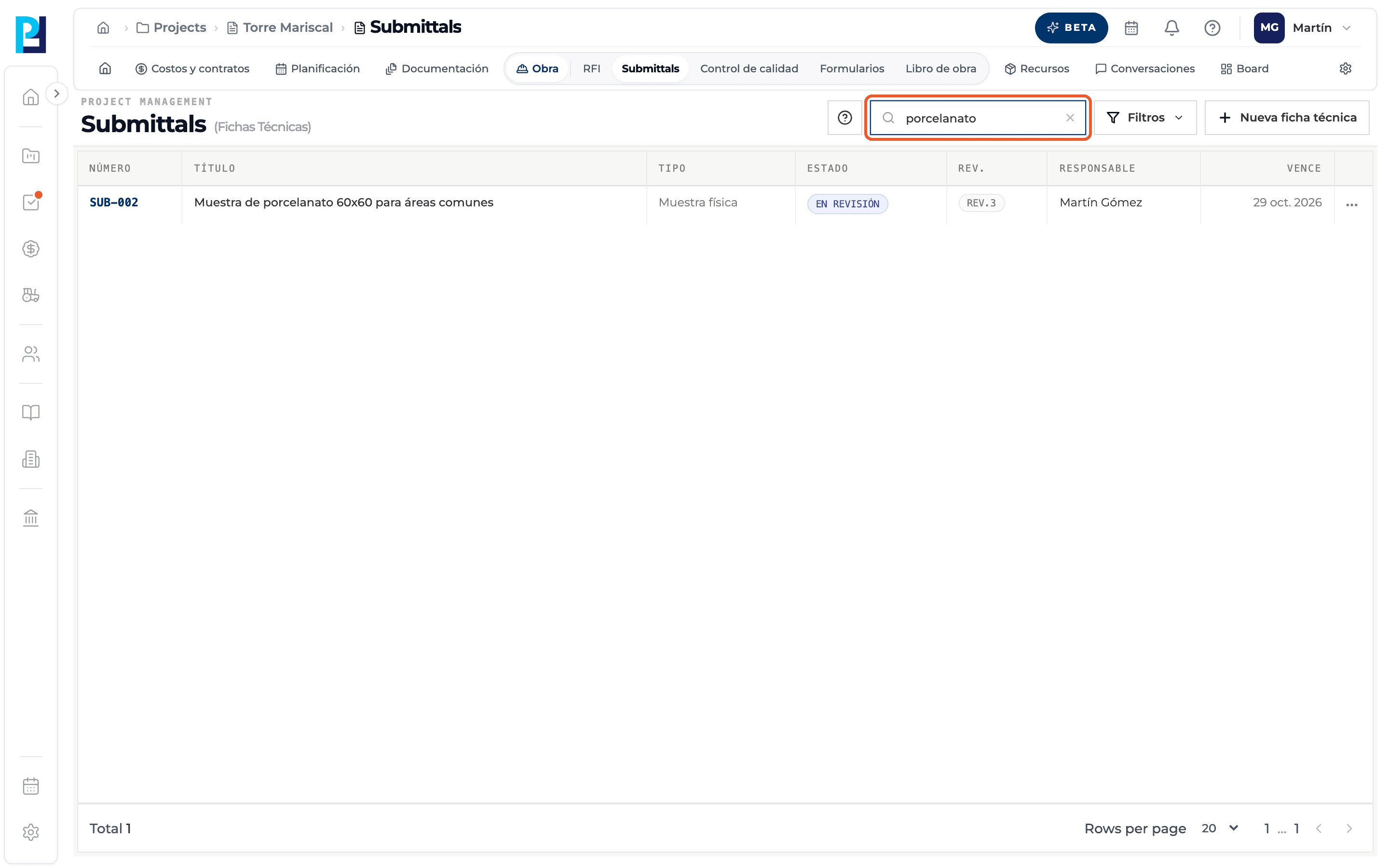Change rows per page dropdown

[x=1220, y=828]
